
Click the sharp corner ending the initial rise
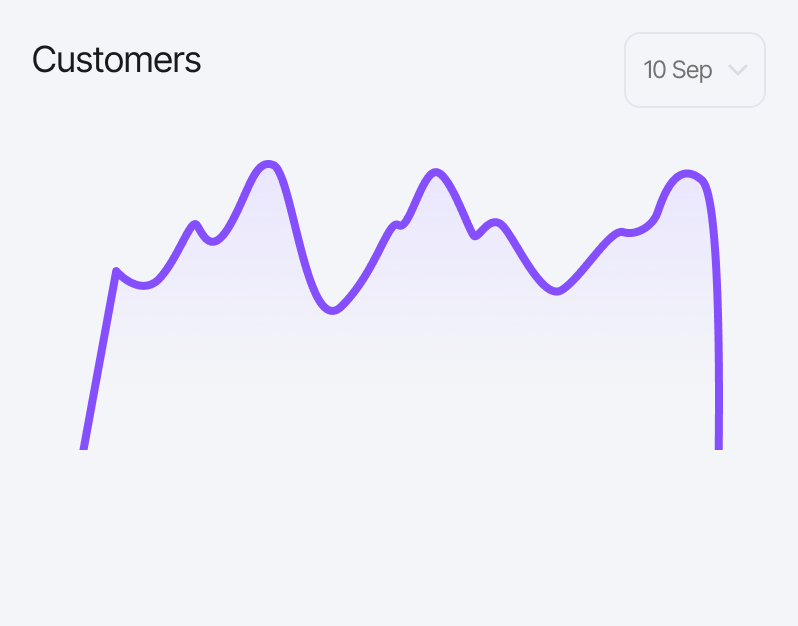[x=117, y=271]
